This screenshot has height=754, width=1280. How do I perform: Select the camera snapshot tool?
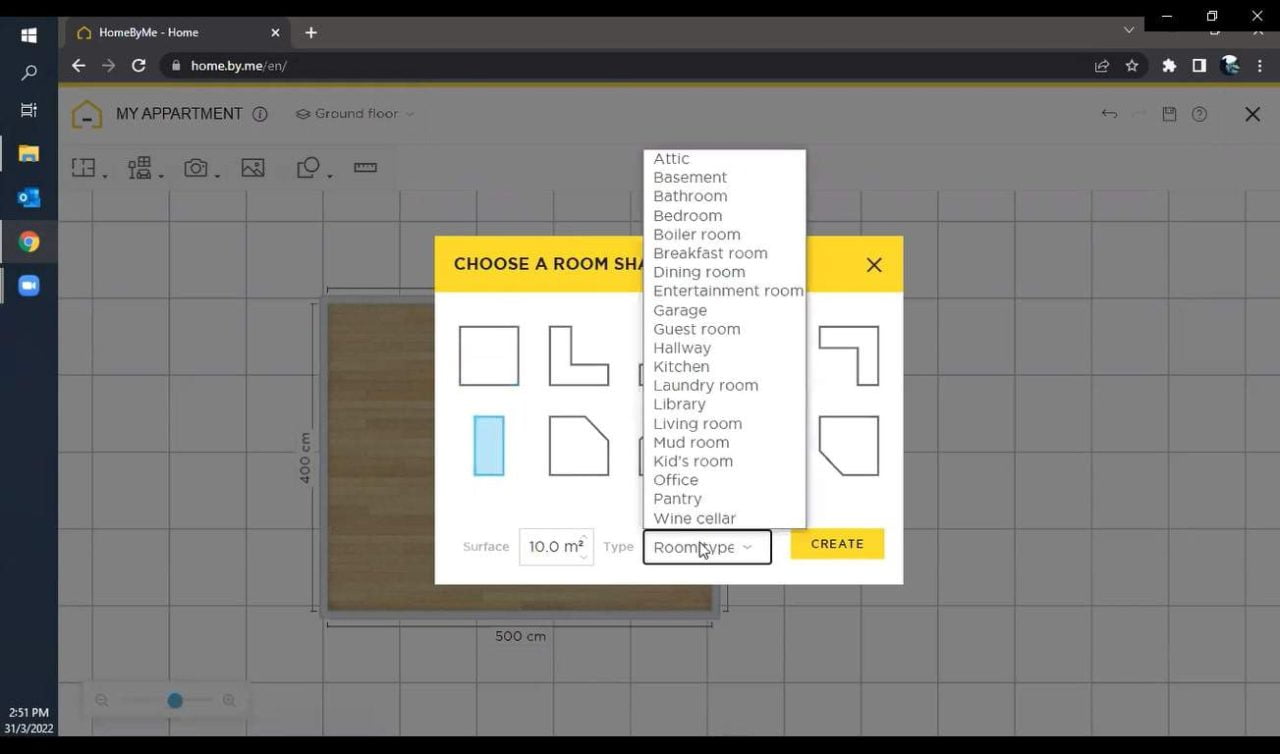click(x=194, y=167)
